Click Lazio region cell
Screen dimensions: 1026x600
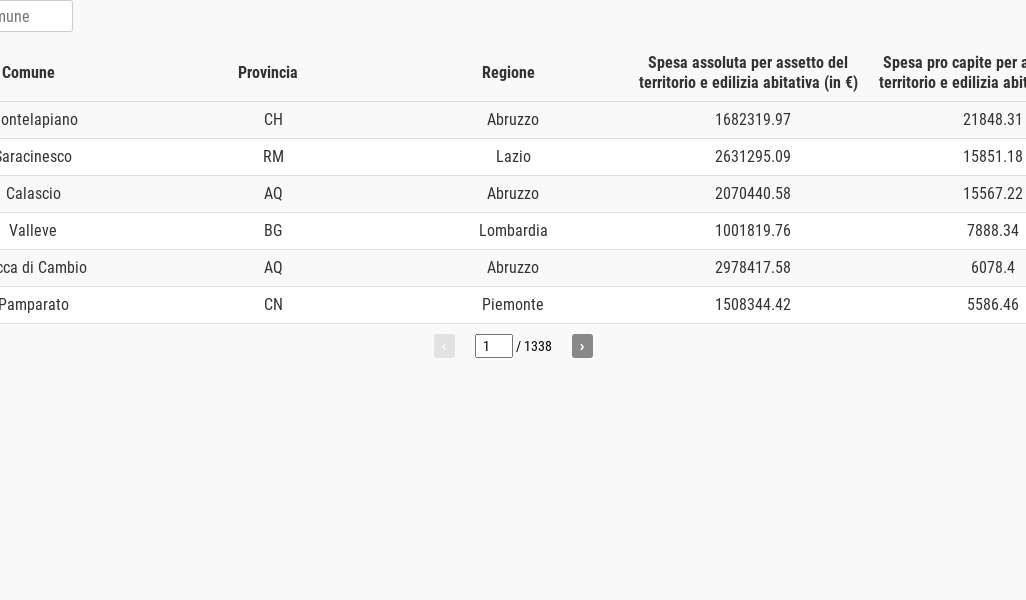point(513,157)
